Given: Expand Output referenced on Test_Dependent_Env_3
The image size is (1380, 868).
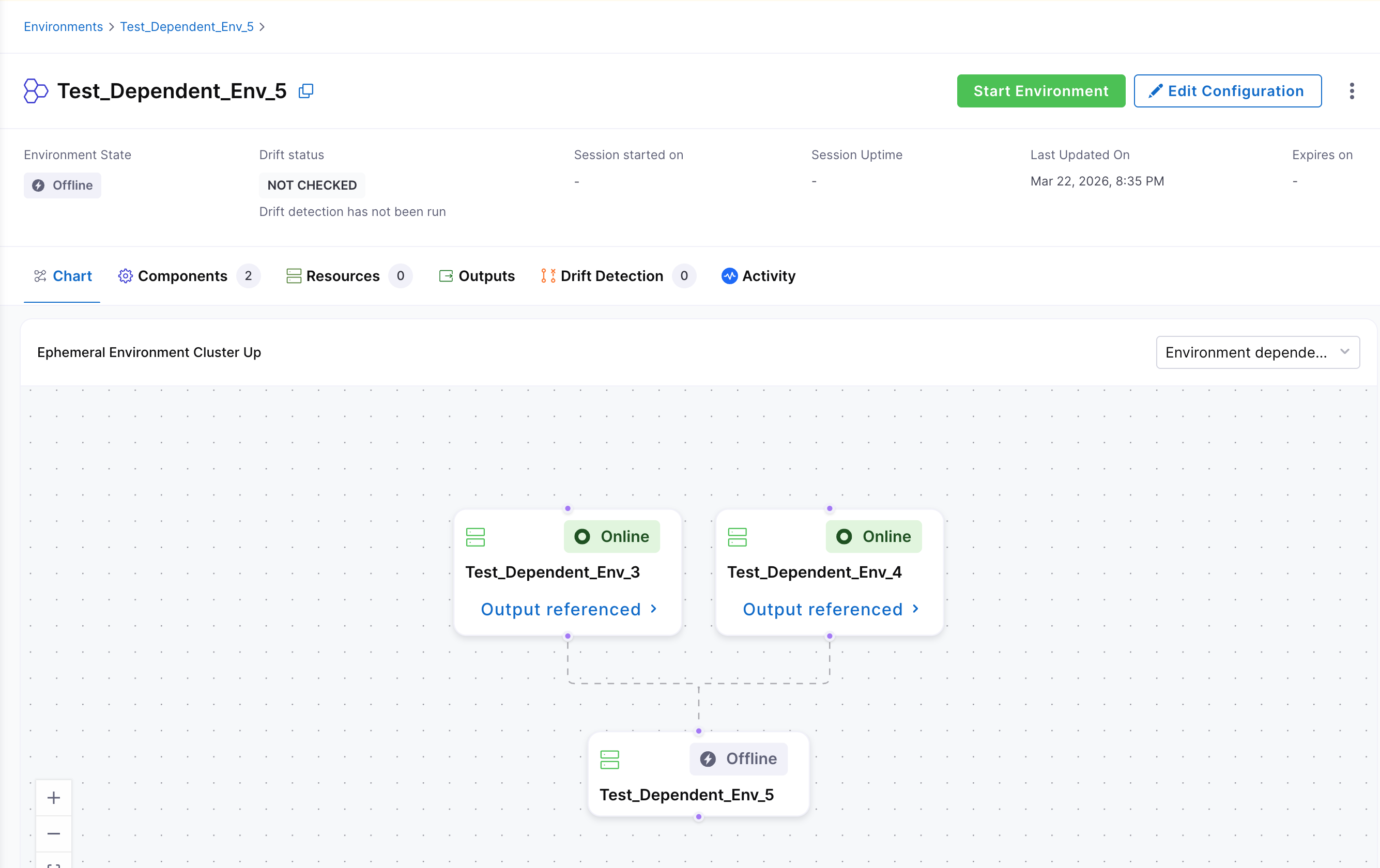Looking at the screenshot, I should (568, 609).
